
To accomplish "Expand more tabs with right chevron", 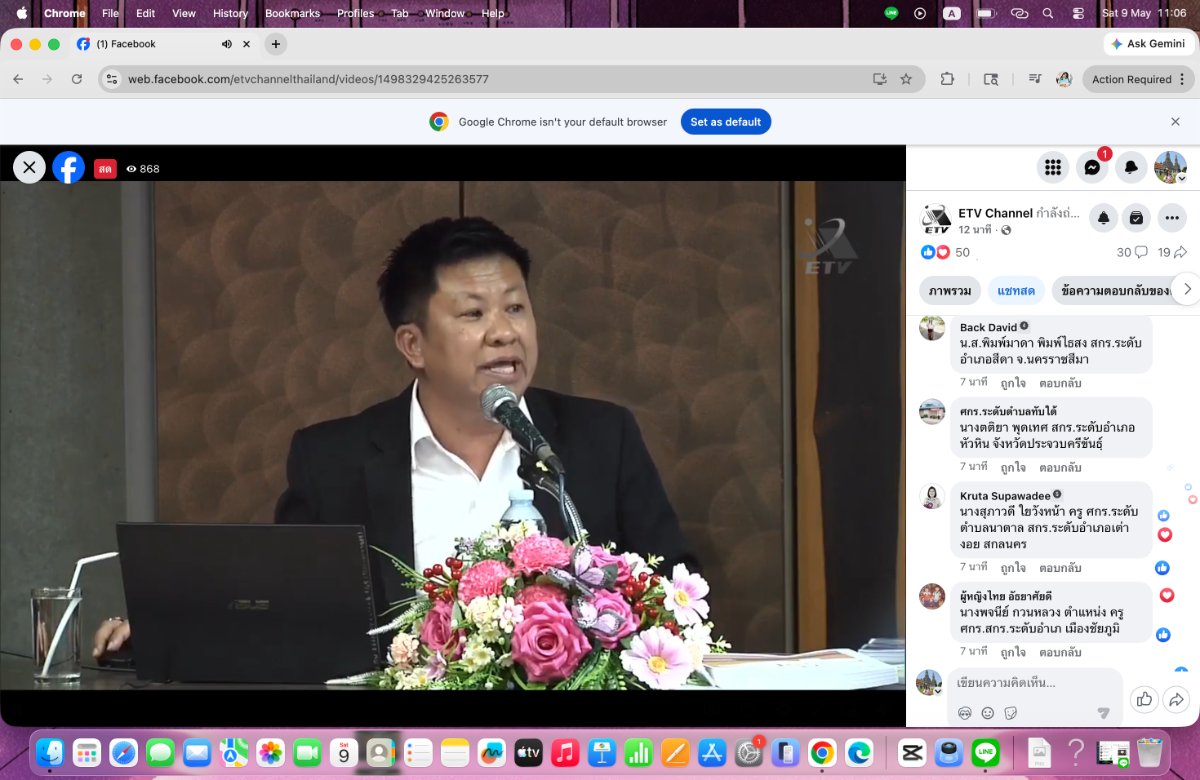I will click(x=1186, y=290).
